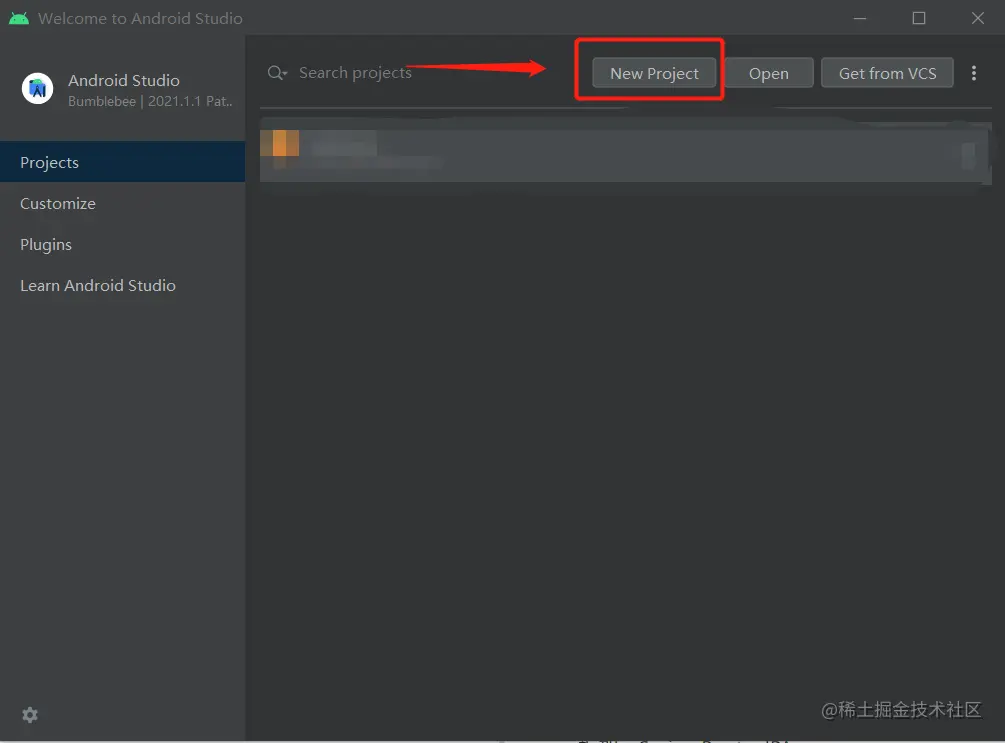
Task: Select the Projects tab in sidebar
Action: 122,162
